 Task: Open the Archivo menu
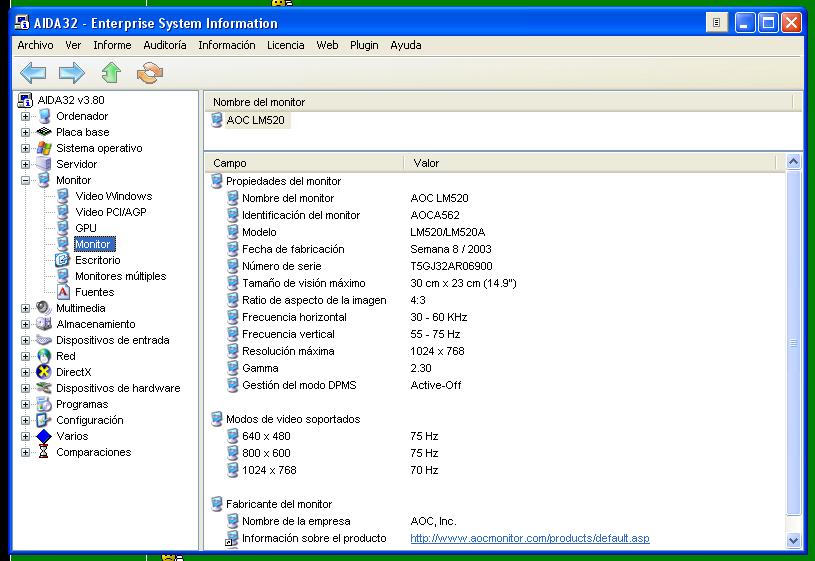click(35, 45)
